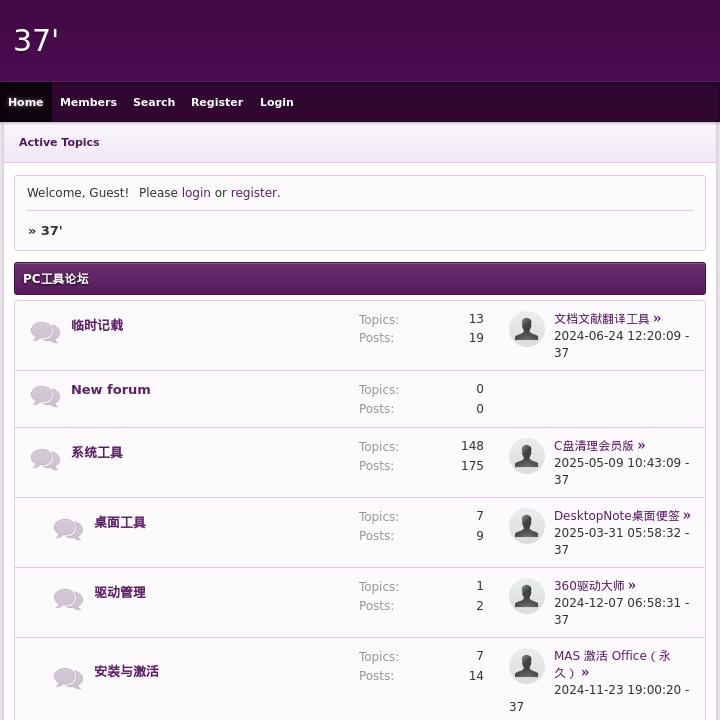Open the Search menu item
The width and height of the screenshot is (720, 720).
(x=154, y=102)
